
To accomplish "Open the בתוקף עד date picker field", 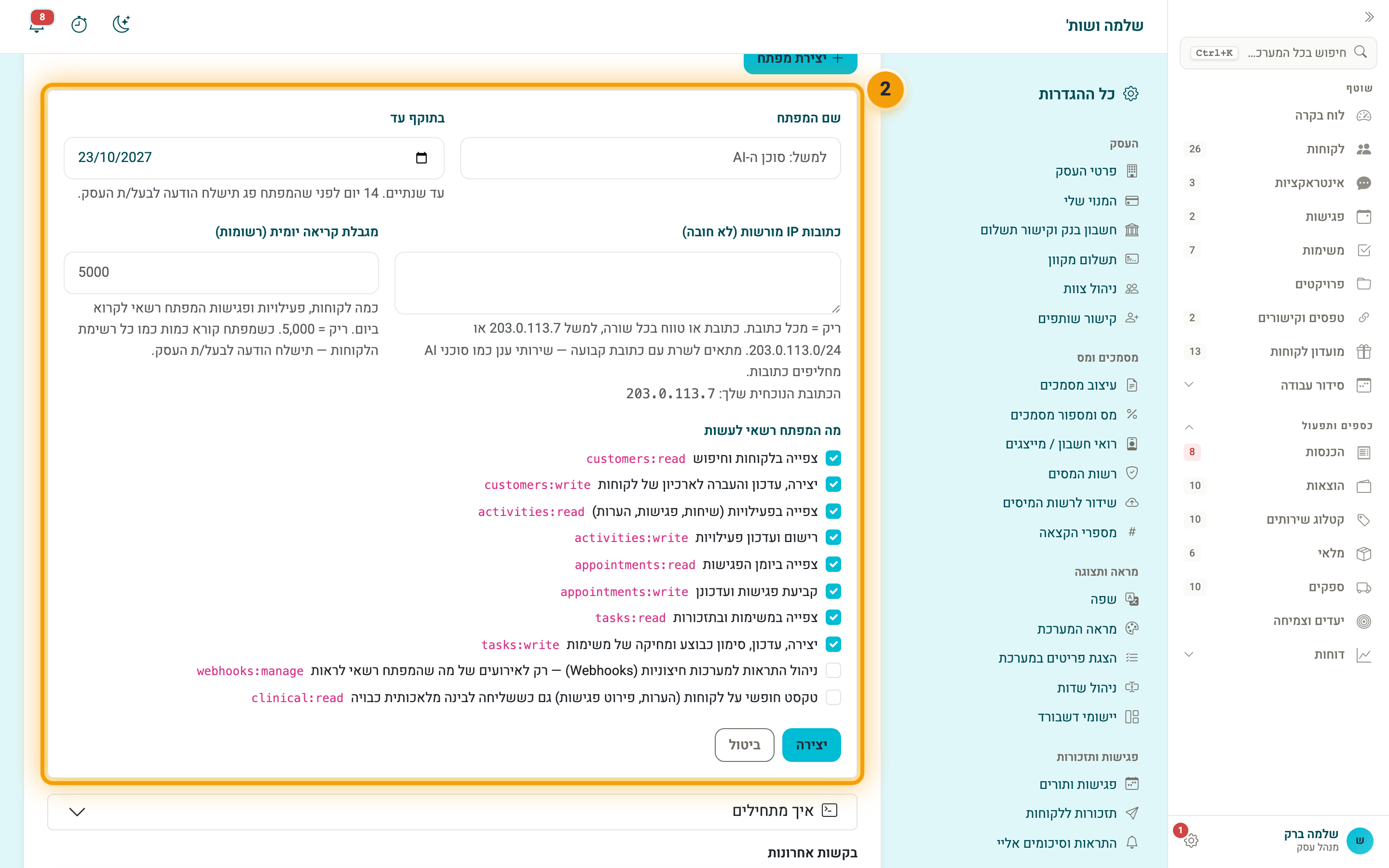I will coord(254,158).
